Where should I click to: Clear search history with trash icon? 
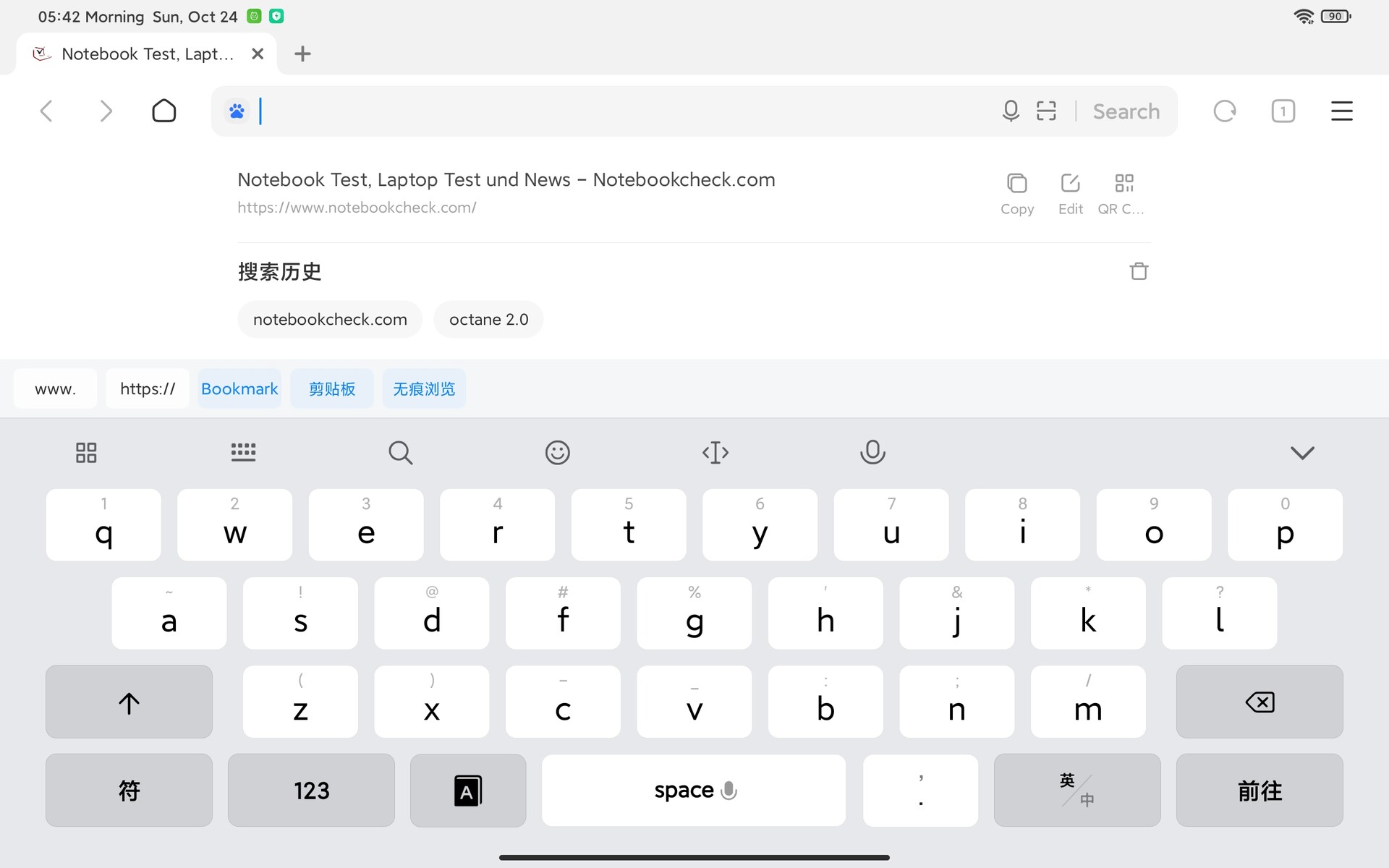click(1139, 271)
